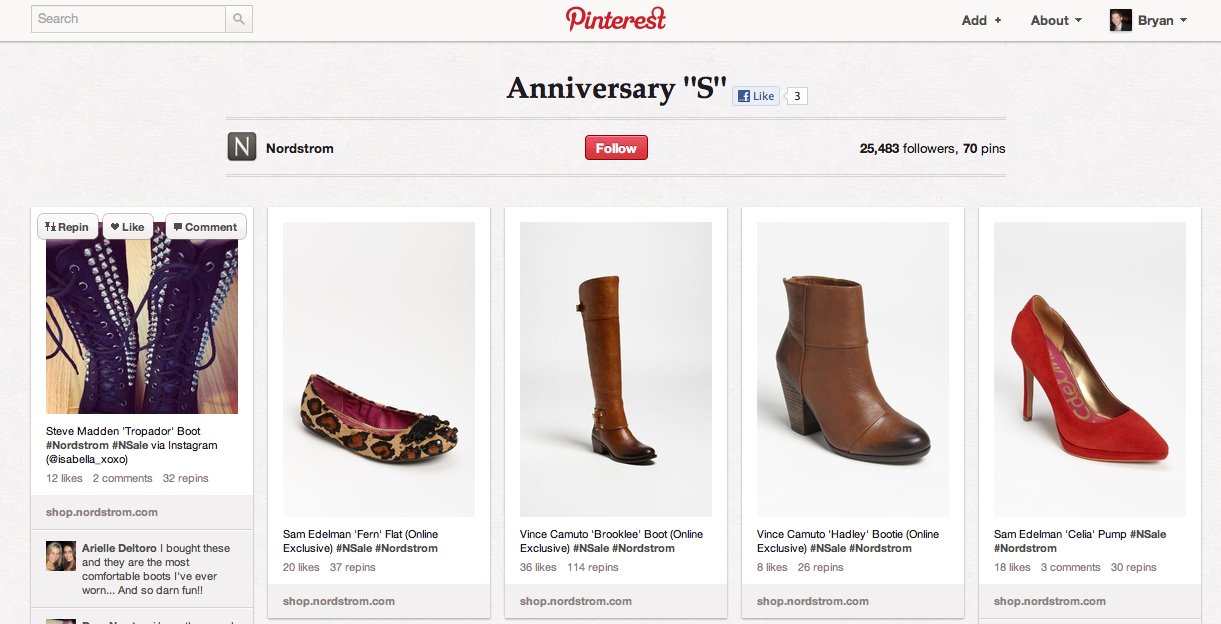1221x624 pixels.
Task: View the Hadley Bootie pin image
Action: (852, 368)
